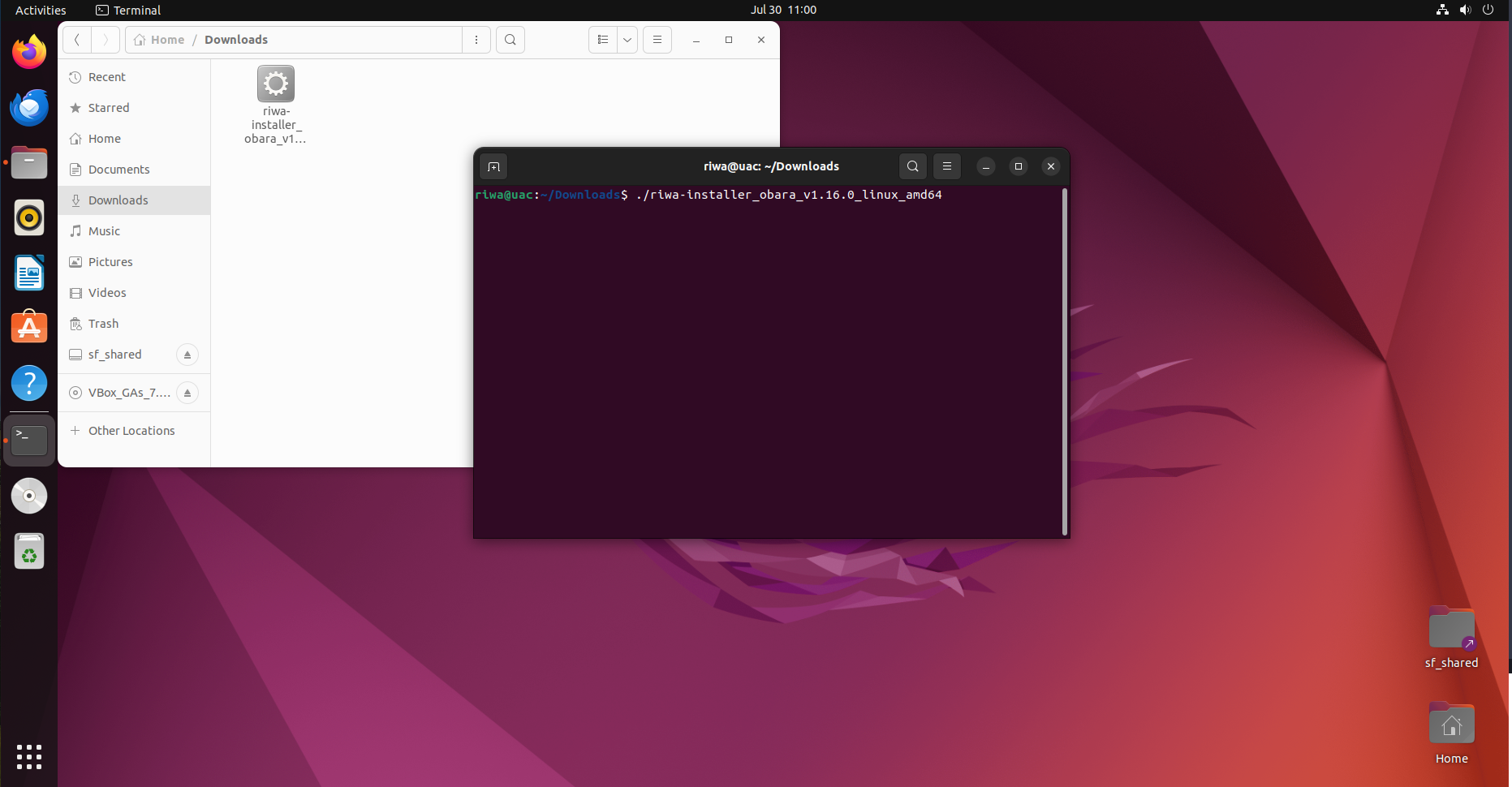Open new tab in Terminal window
The image size is (1512, 787).
click(493, 166)
